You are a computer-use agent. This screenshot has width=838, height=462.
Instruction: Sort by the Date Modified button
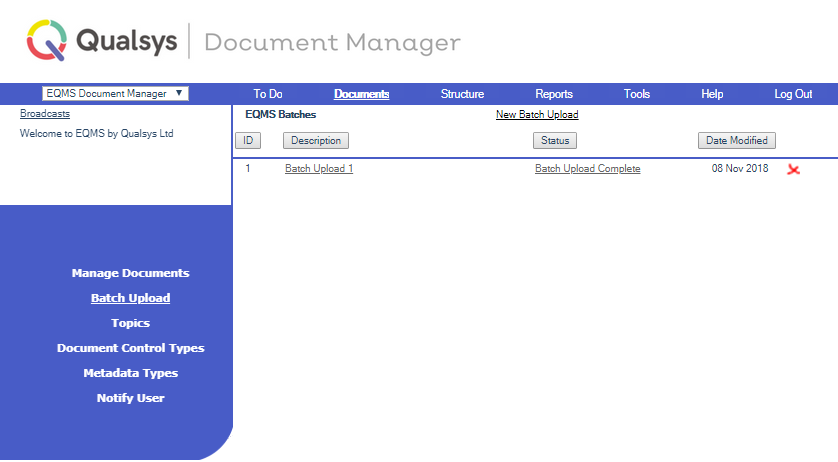click(736, 141)
